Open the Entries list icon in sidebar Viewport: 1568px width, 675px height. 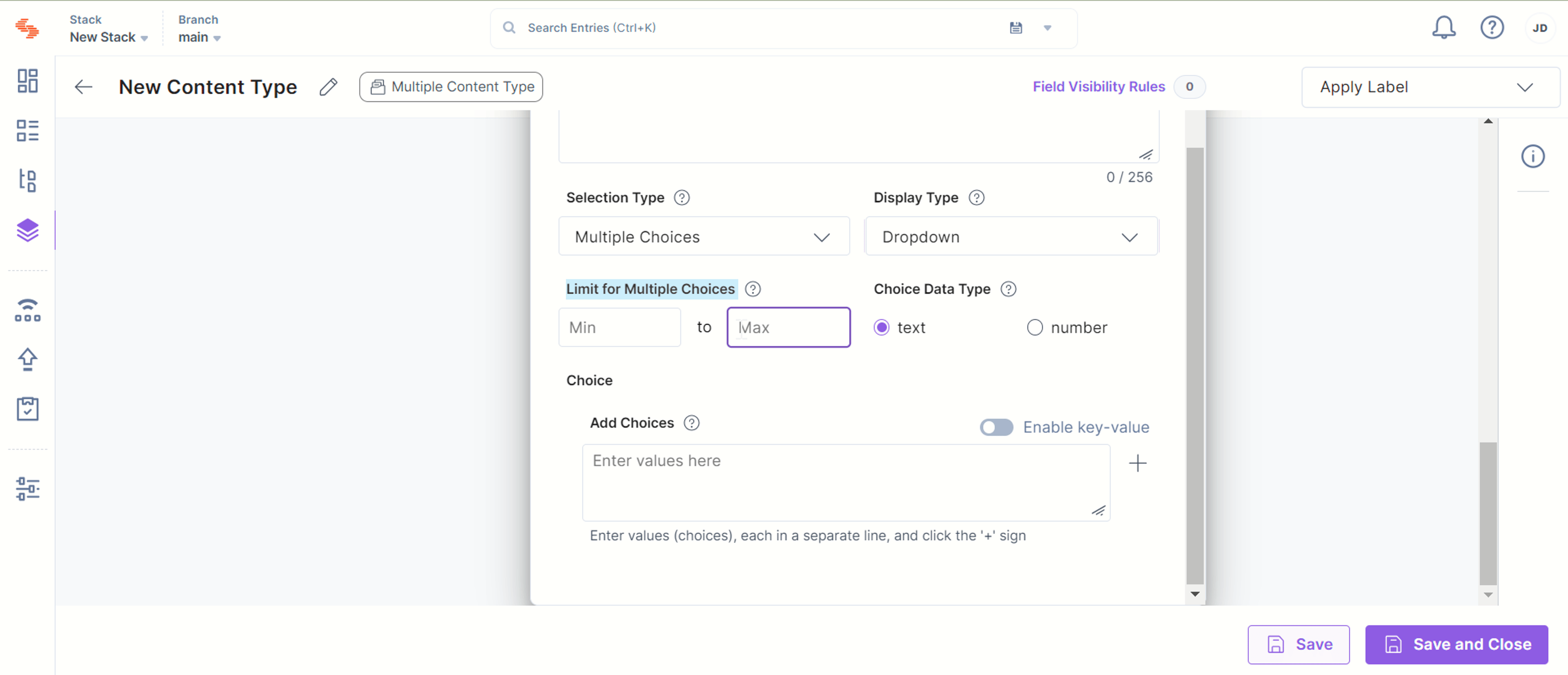[x=27, y=131]
